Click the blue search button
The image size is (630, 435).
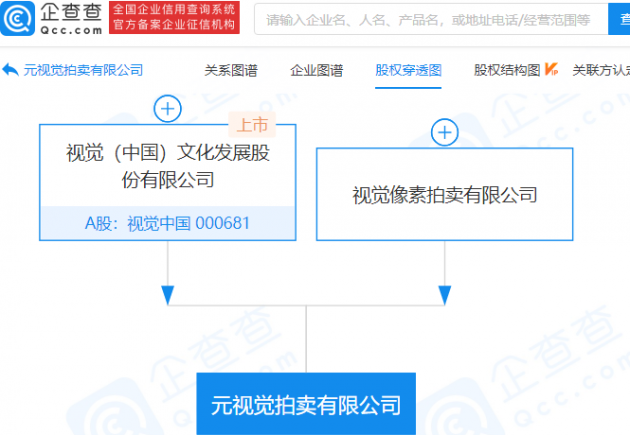point(619,19)
